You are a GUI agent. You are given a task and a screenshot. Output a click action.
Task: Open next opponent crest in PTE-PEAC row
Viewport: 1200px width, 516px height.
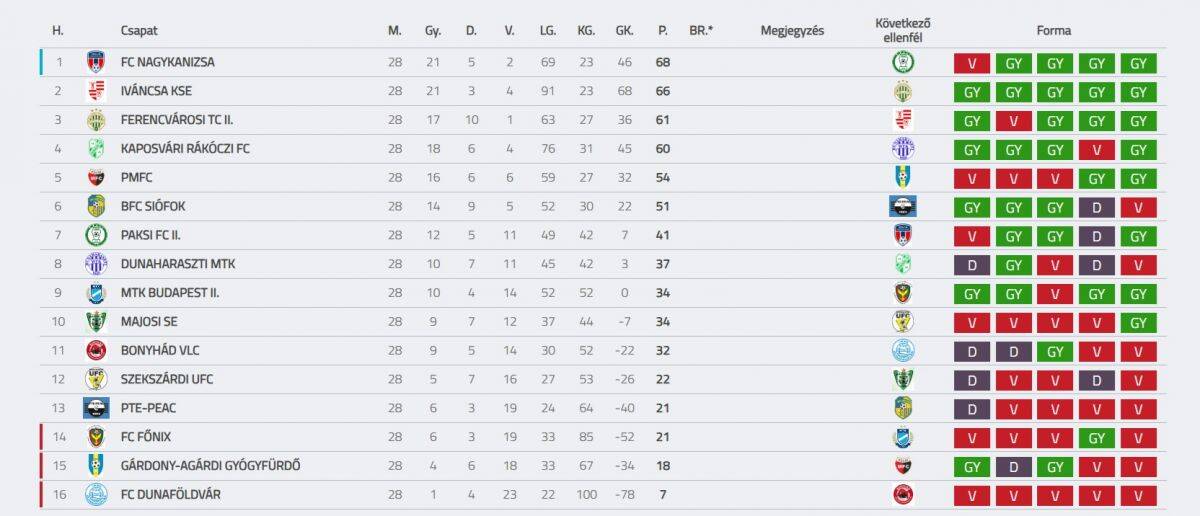click(x=903, y=408)
